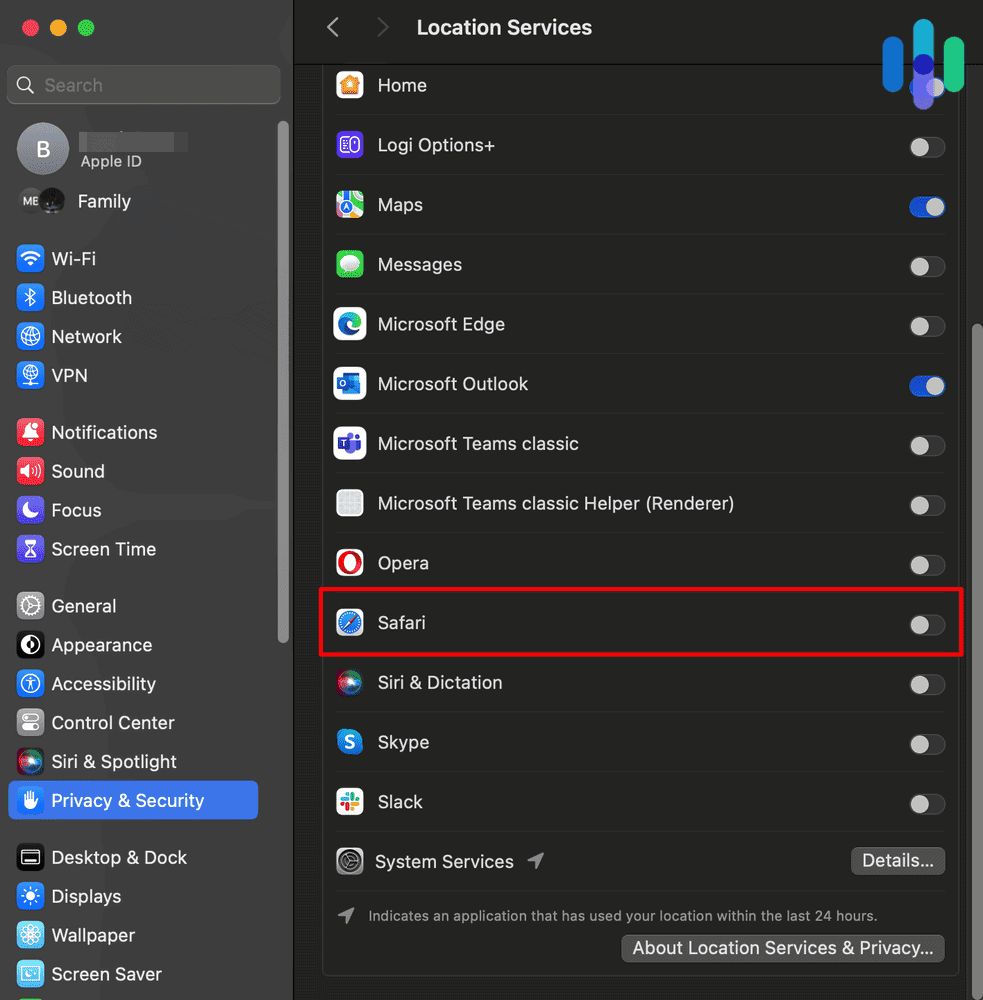The width and height of the screenshot is (983, 1000).
Task: Open About Location Services & Privacy
Action: (782, 948)
